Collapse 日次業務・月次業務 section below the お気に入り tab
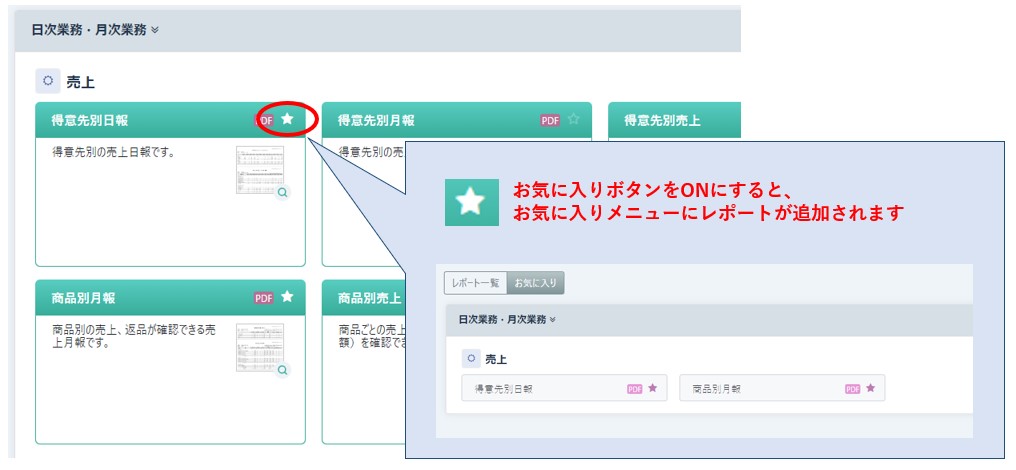1016x470 pixels. click(507, 320)
